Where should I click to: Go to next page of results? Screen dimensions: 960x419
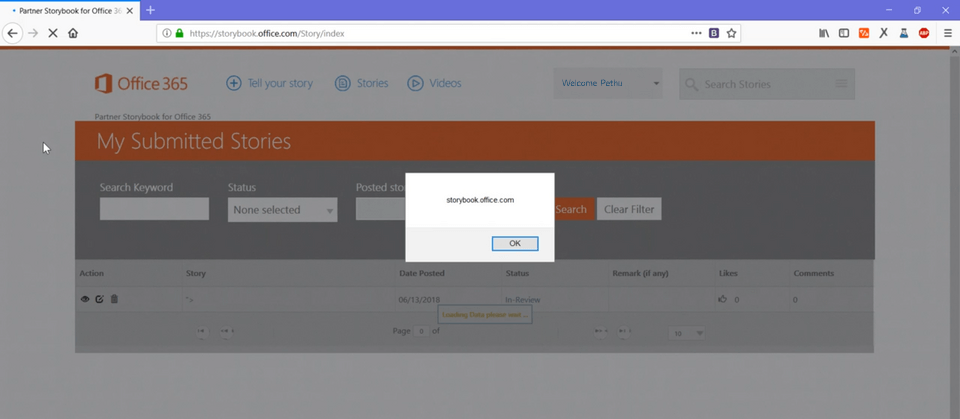tap(600, 331)
